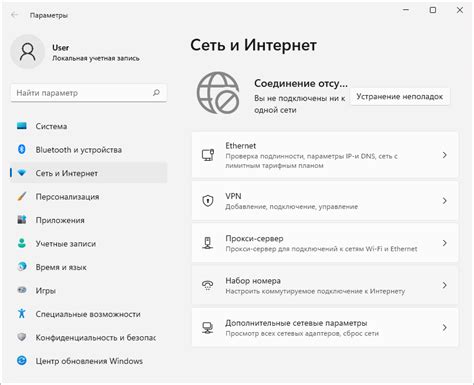Click the User account avatar icon
Viewport: 474px width, 385px height.
[x=28, y=52]
